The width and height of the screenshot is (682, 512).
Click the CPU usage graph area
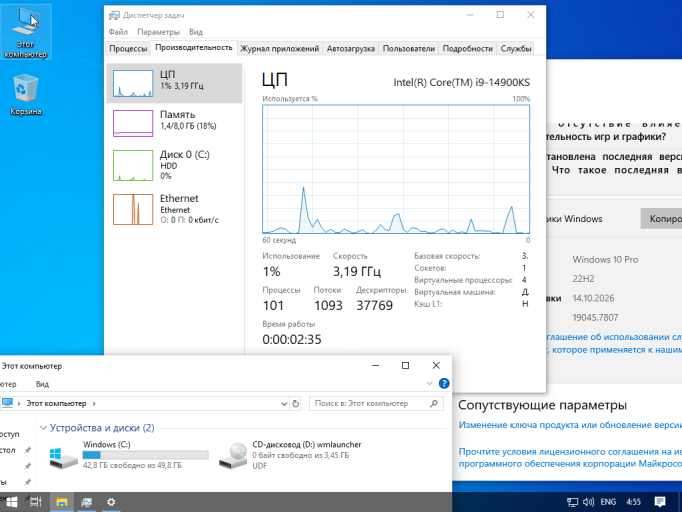point(396,169)
